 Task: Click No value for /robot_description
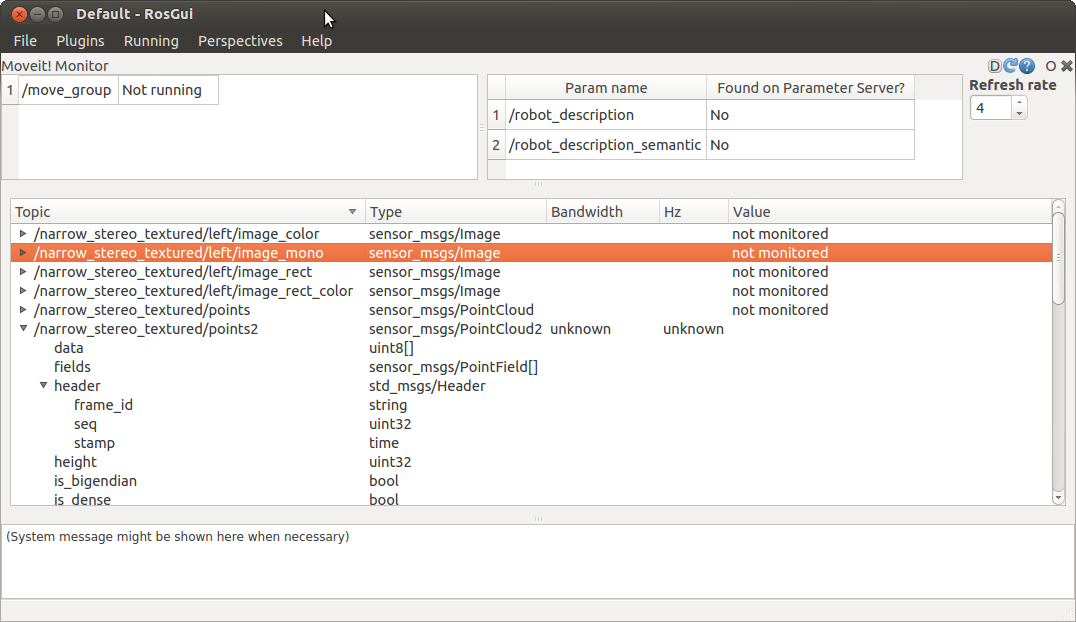pyautogui.click(x=810, y=115)
